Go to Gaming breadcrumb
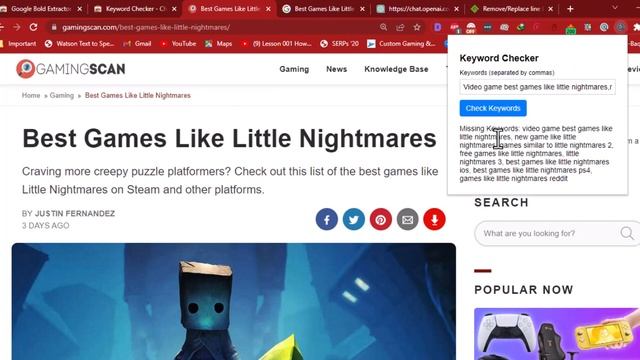Screen dimensions: 640x360 [62, 95]
